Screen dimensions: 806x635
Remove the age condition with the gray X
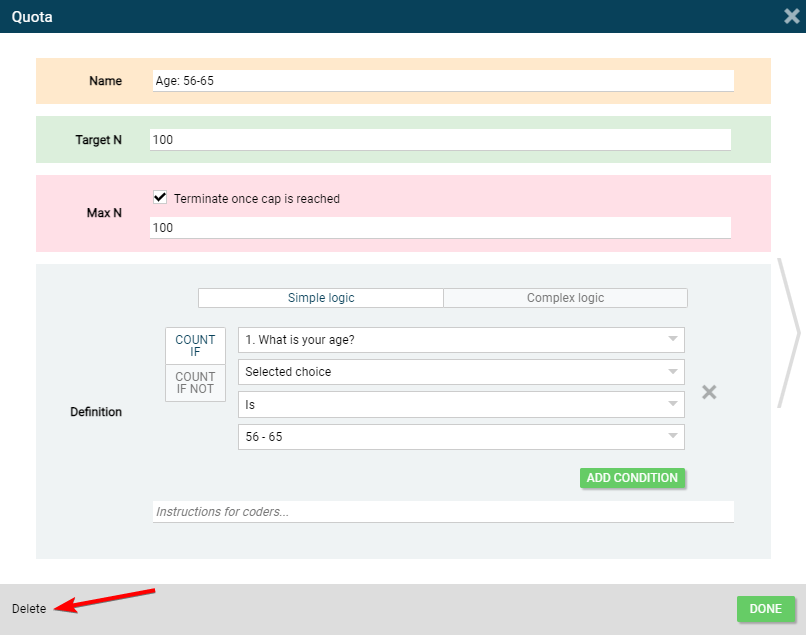coord(709,392)
